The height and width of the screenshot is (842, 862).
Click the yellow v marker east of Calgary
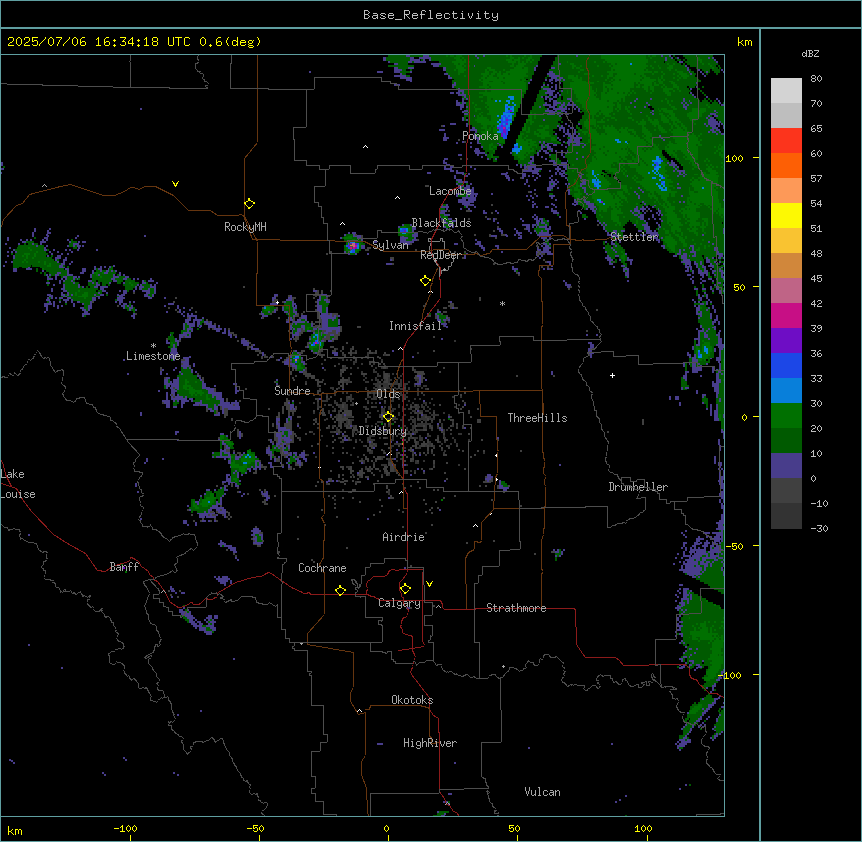pos(429,584)
